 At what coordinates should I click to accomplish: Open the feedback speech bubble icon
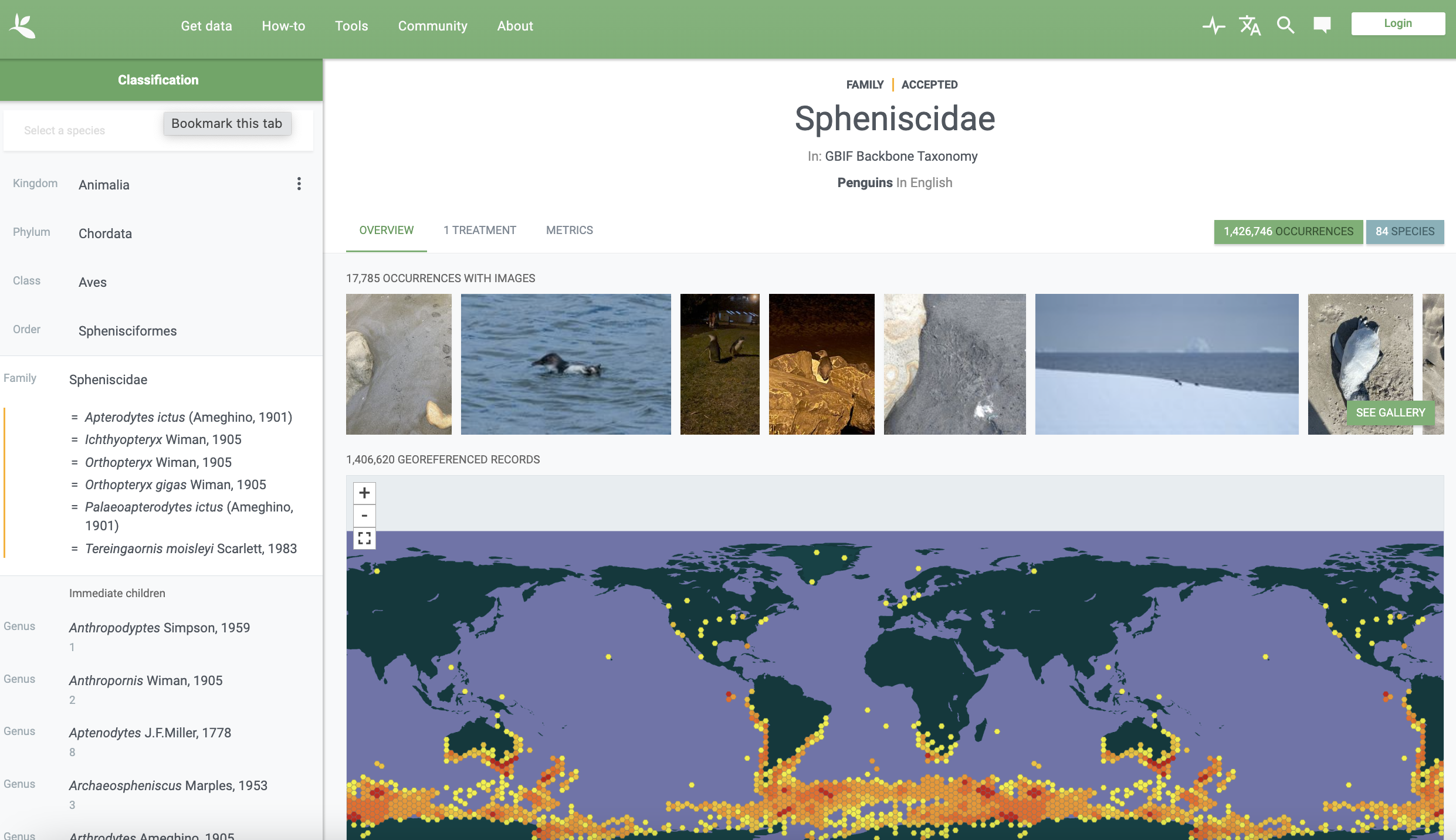point(1322,25)
